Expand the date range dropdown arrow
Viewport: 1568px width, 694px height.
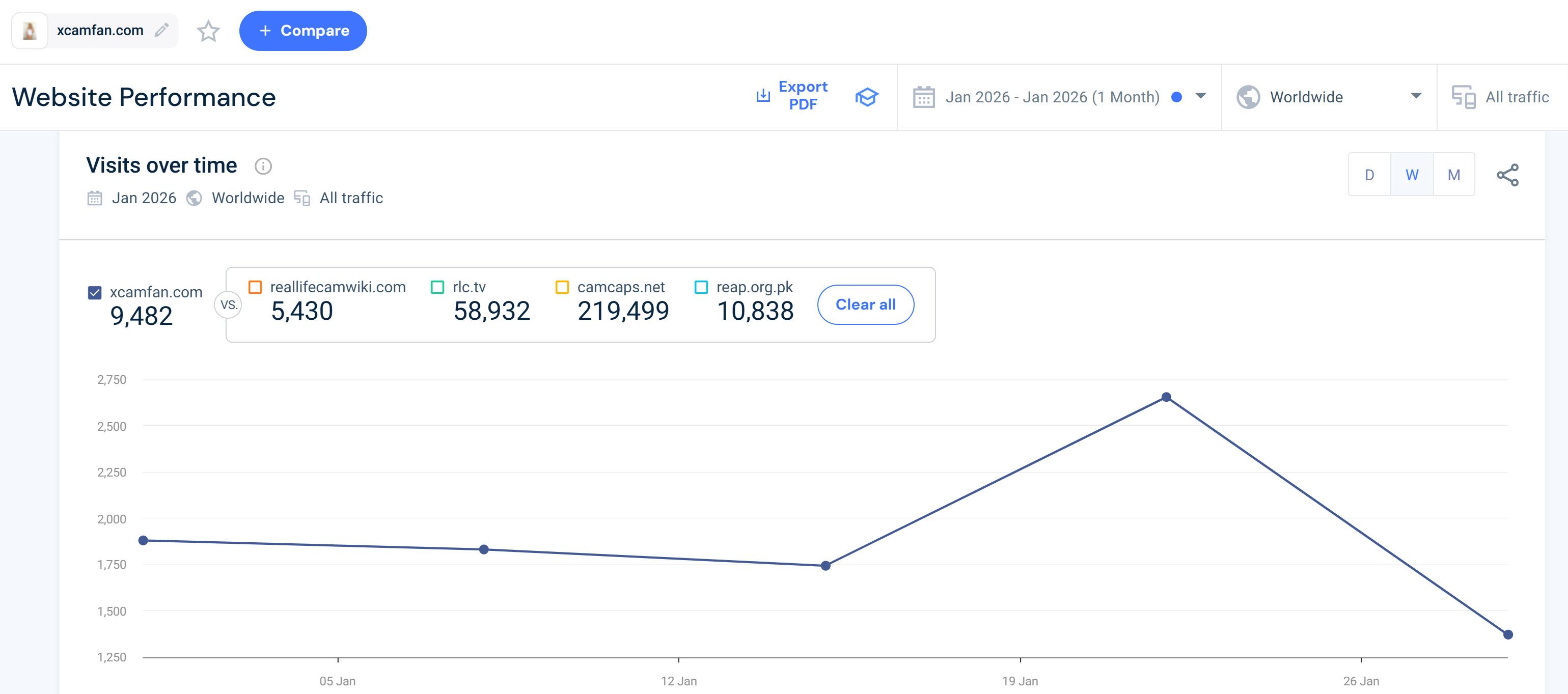click(x=1200, y=96)
